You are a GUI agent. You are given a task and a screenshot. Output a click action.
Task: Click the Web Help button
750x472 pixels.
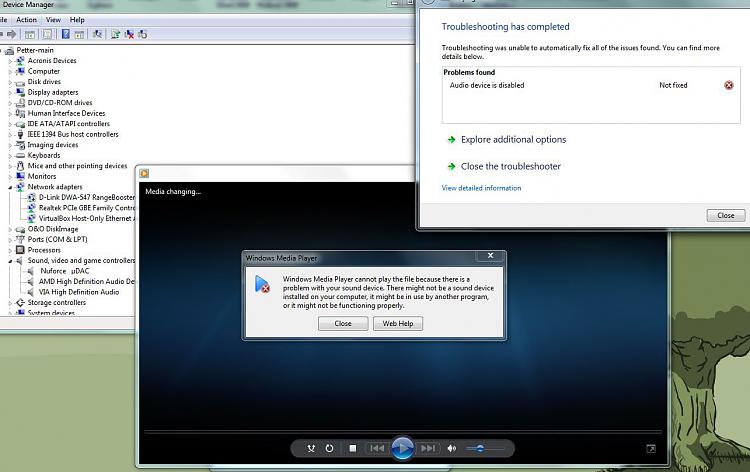point(398,323)
